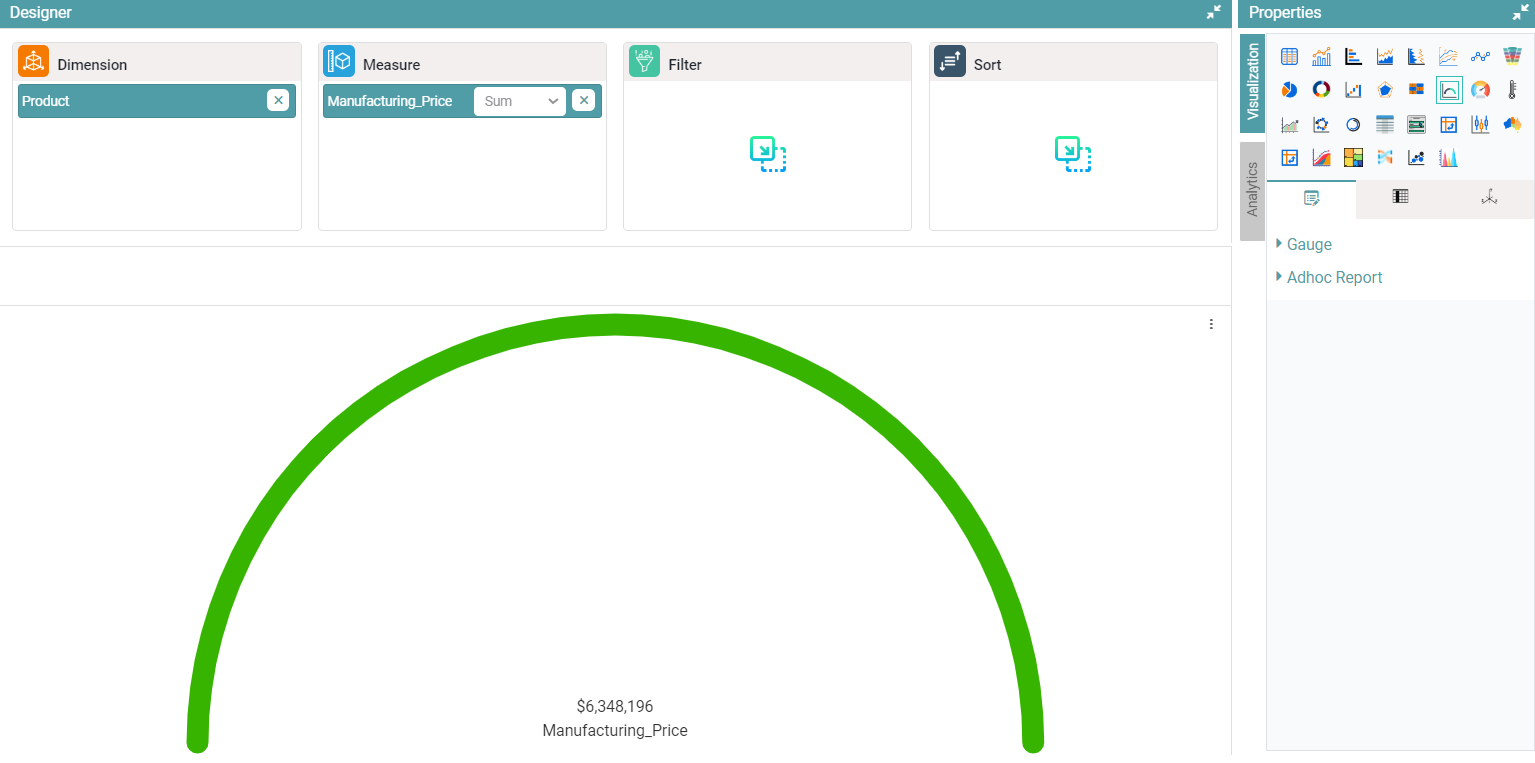Select the treemap visualization icon

click(1353, 157)
